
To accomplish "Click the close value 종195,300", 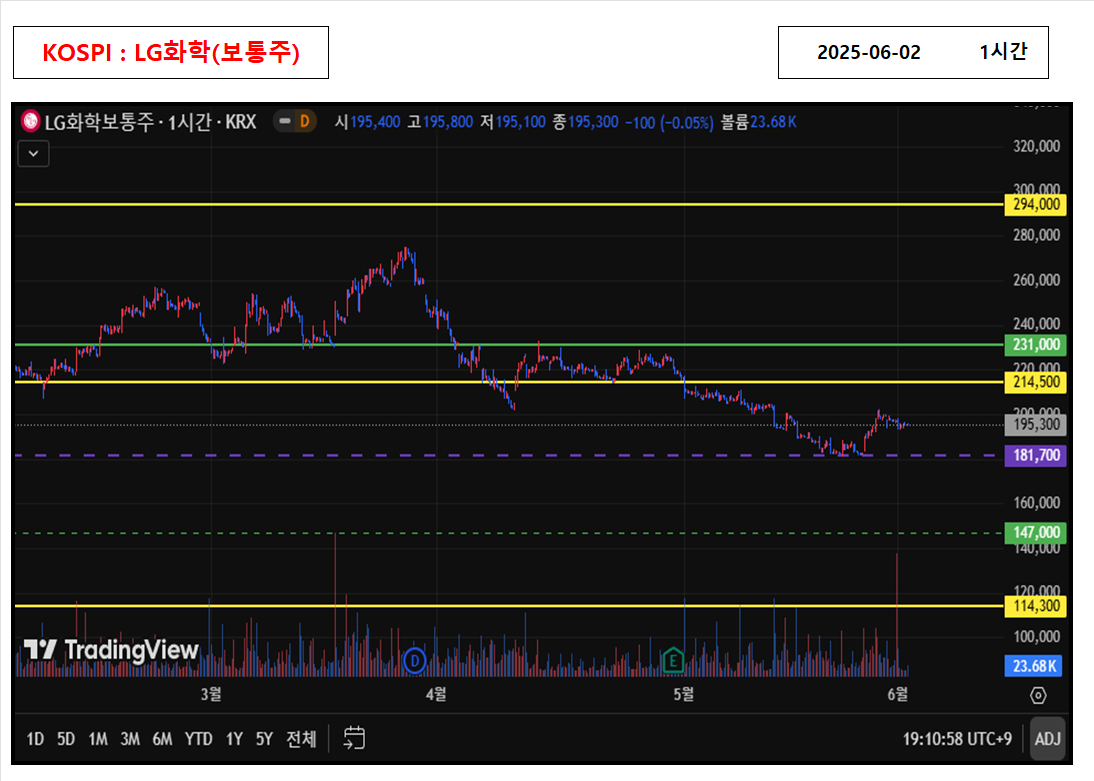I will point(585,122).
